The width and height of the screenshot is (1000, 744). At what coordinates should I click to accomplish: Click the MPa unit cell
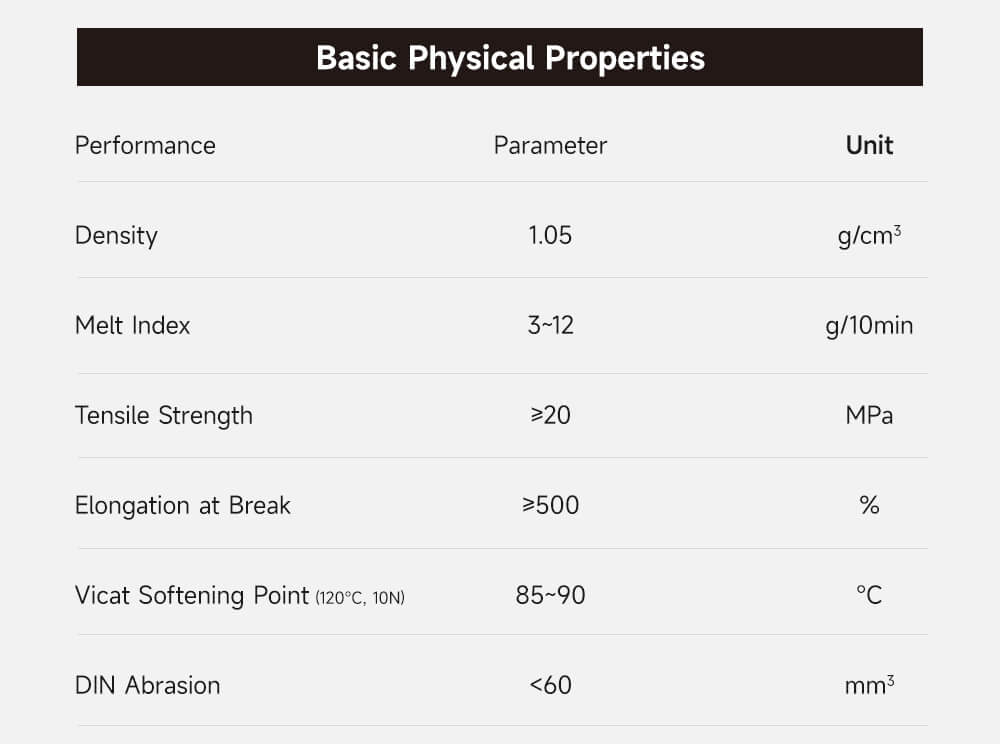(869, 415)
